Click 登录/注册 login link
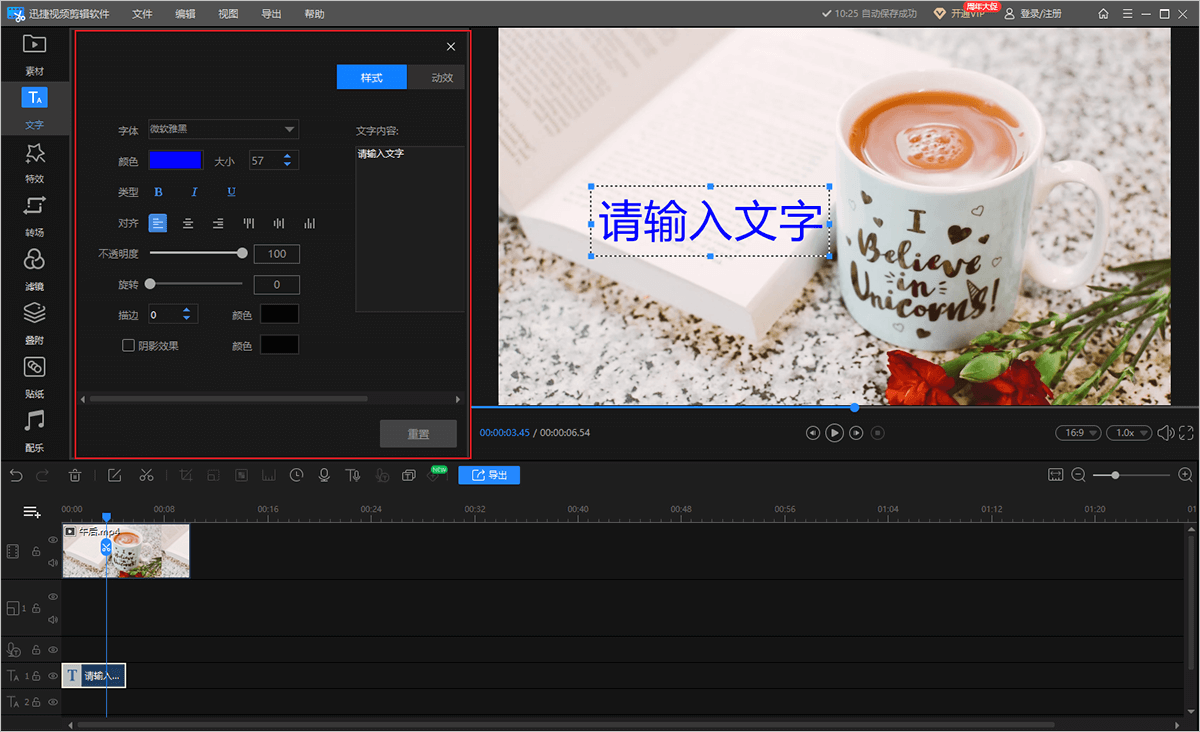 [1032, 14]
